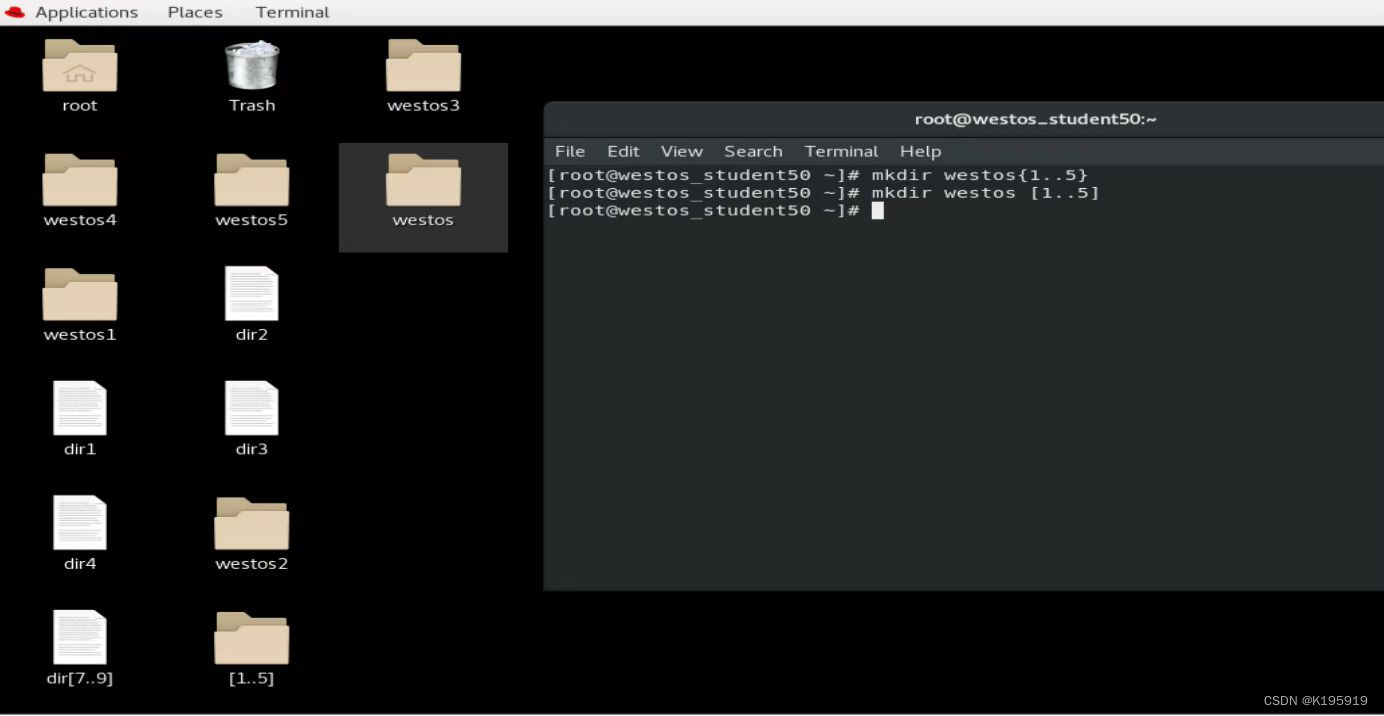1384x716 pixels.
Task: Select the dir2 file icon
Action: coord(252,294)
